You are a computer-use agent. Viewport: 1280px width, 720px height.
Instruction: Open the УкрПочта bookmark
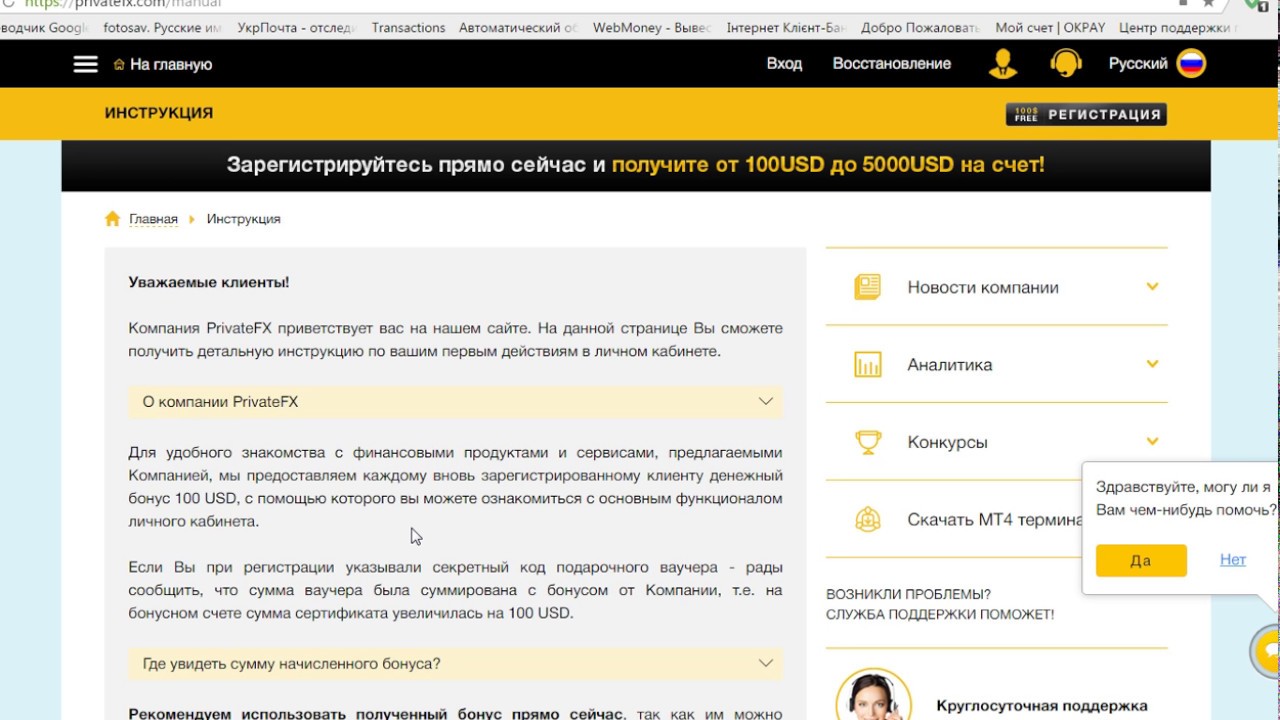click(x=296, y=28)
